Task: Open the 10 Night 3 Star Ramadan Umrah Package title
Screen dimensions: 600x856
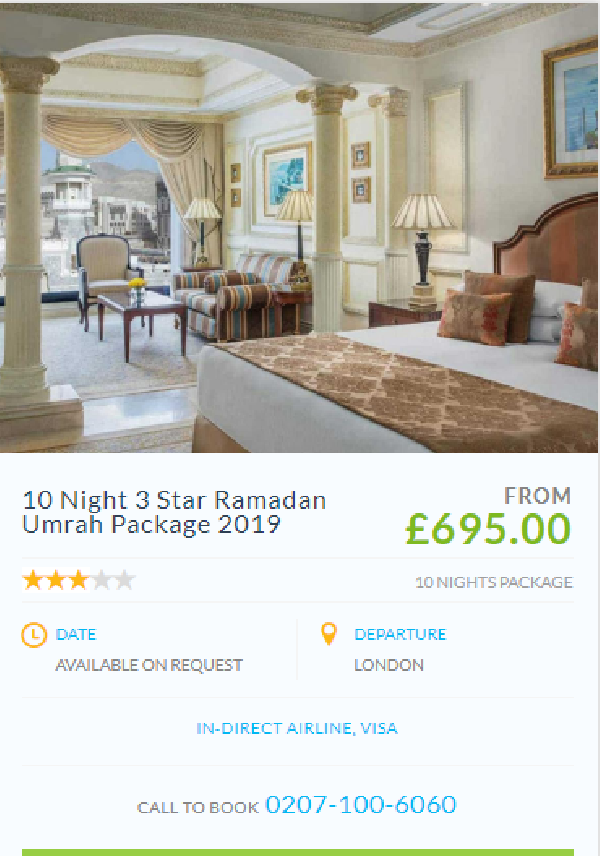Action: point(174,512)
